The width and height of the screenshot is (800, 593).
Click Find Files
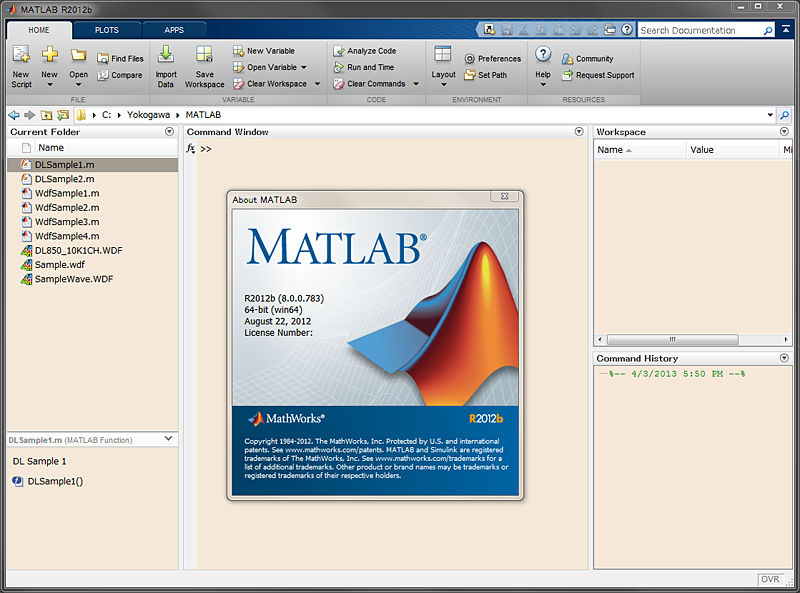click(x=120, y=59)
